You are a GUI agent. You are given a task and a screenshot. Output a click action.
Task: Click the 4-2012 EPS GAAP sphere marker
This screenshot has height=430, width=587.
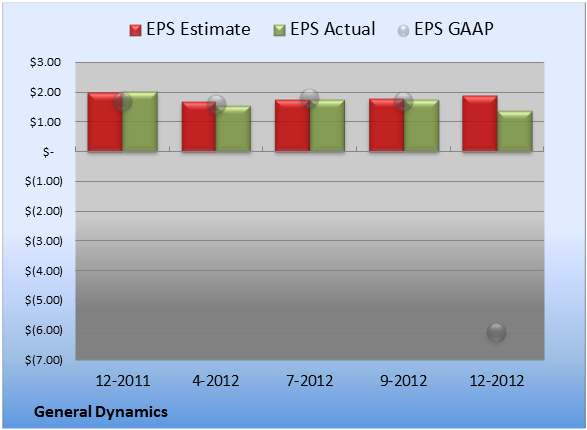coord(216,104)
